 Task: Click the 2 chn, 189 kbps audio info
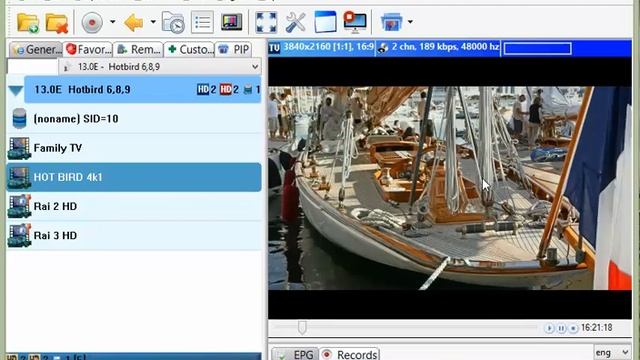point(445,47)
